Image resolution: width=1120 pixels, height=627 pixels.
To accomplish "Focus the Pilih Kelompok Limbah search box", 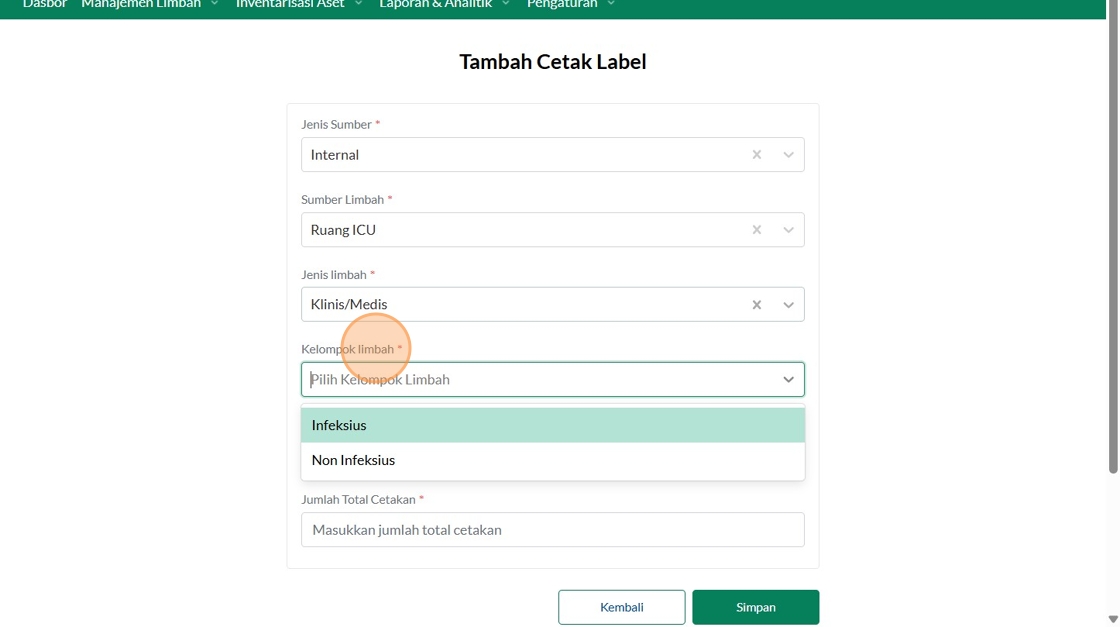I will 541,380.
